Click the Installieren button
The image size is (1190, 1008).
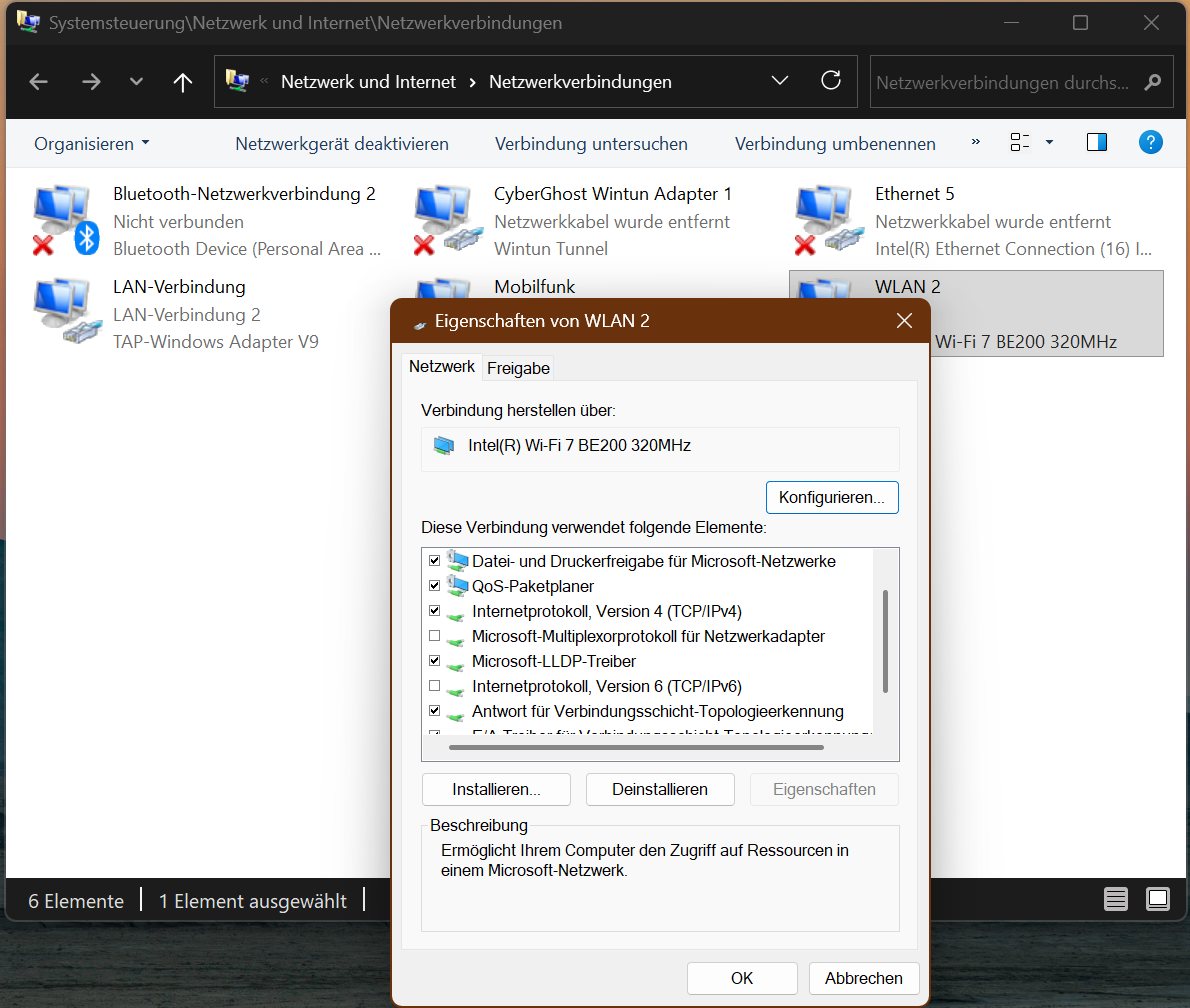coord(496,789)
